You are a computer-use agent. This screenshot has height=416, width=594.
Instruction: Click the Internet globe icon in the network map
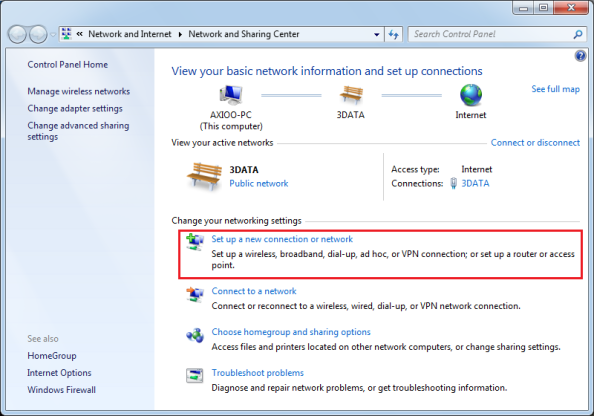471,95
